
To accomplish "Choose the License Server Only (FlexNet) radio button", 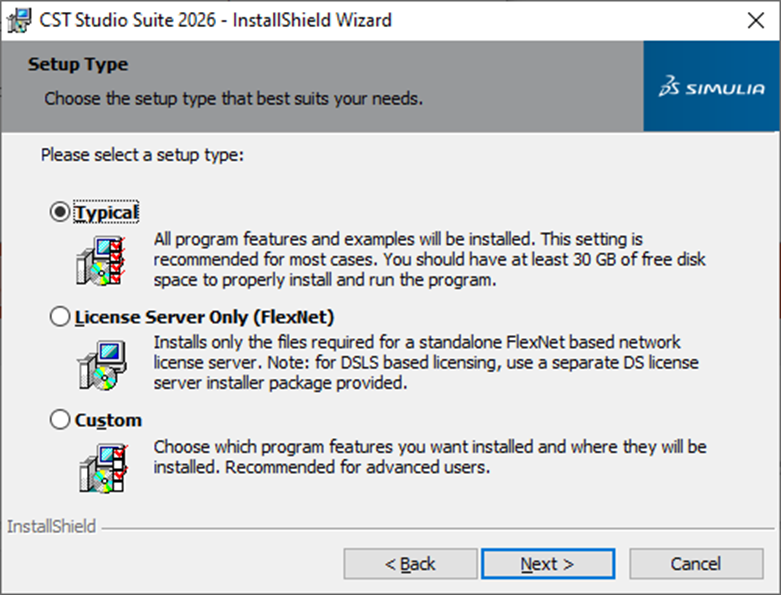I will [x=60, y=317].
